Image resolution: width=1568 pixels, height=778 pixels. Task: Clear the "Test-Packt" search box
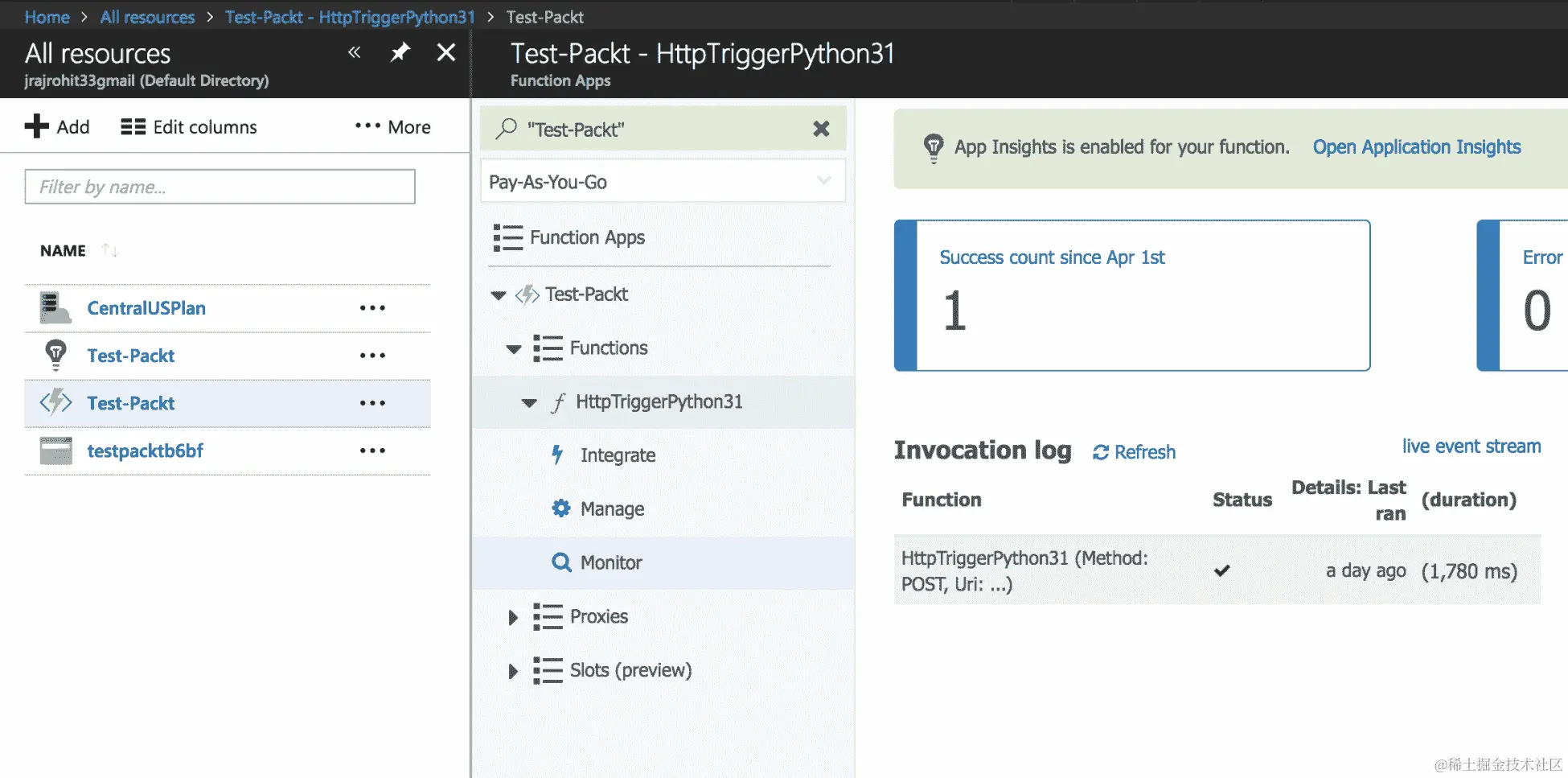(821, 129)
